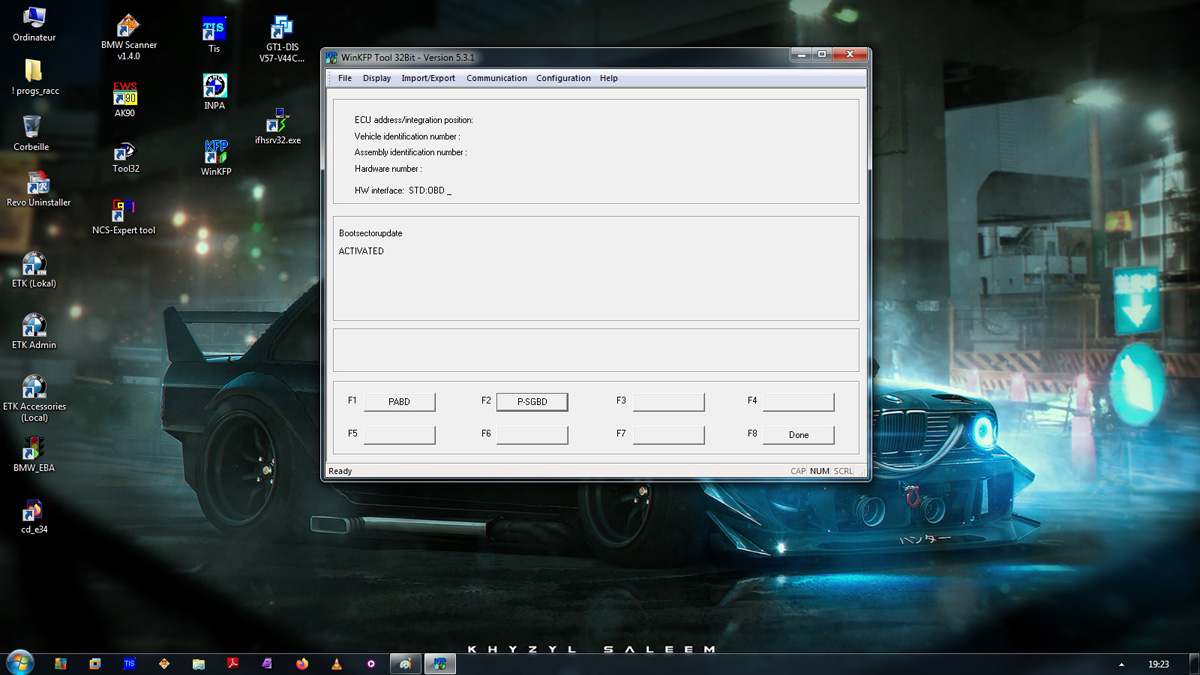This screenshot has height=675, width=1200.
Task: Open NCS-Expert tool shortcut
Action: point(124,217)
